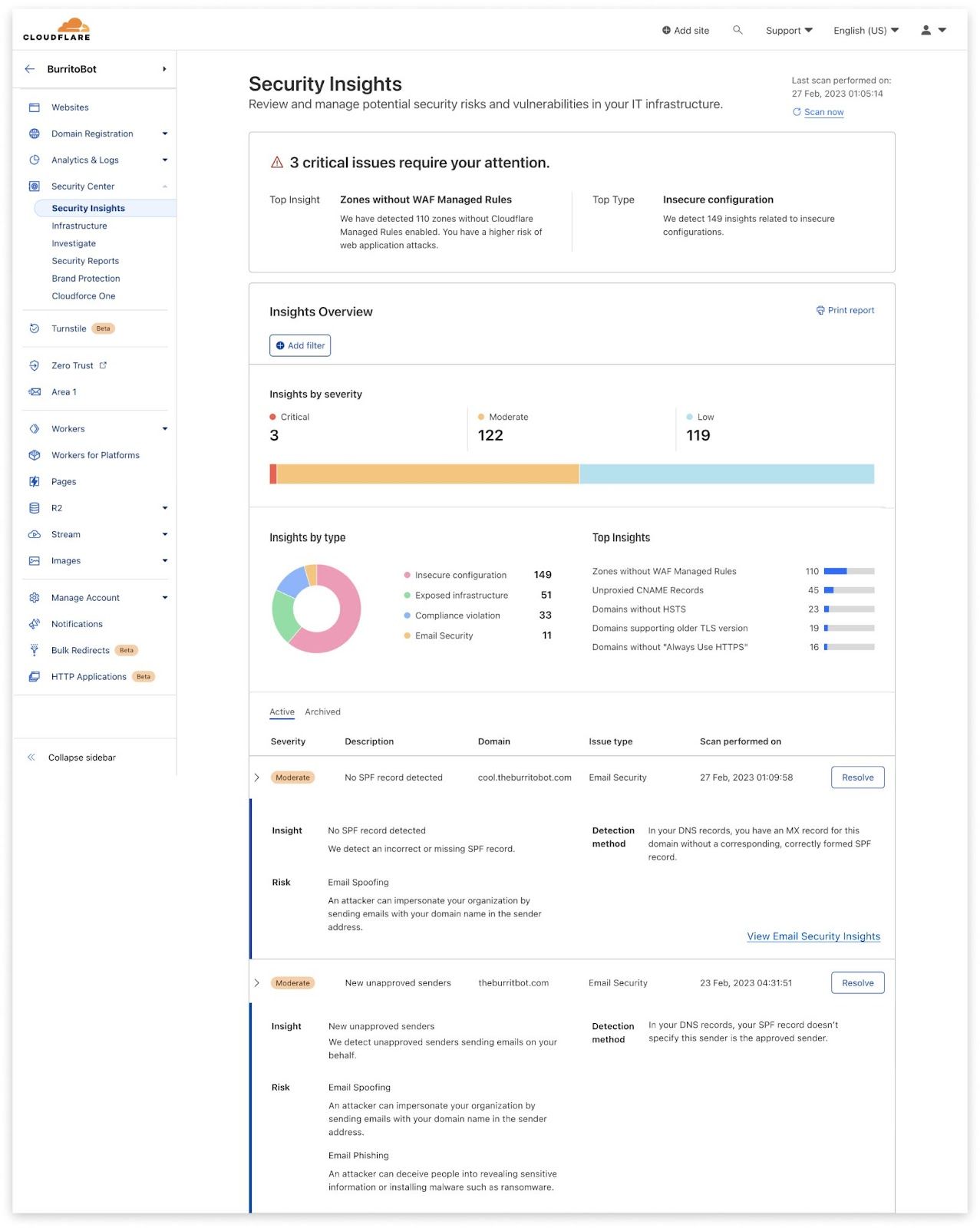Switch to the Archived tab
Image resolution: width=980 pixels, height=1228 pixels.
pyautogui.click(x=322, y=711)
